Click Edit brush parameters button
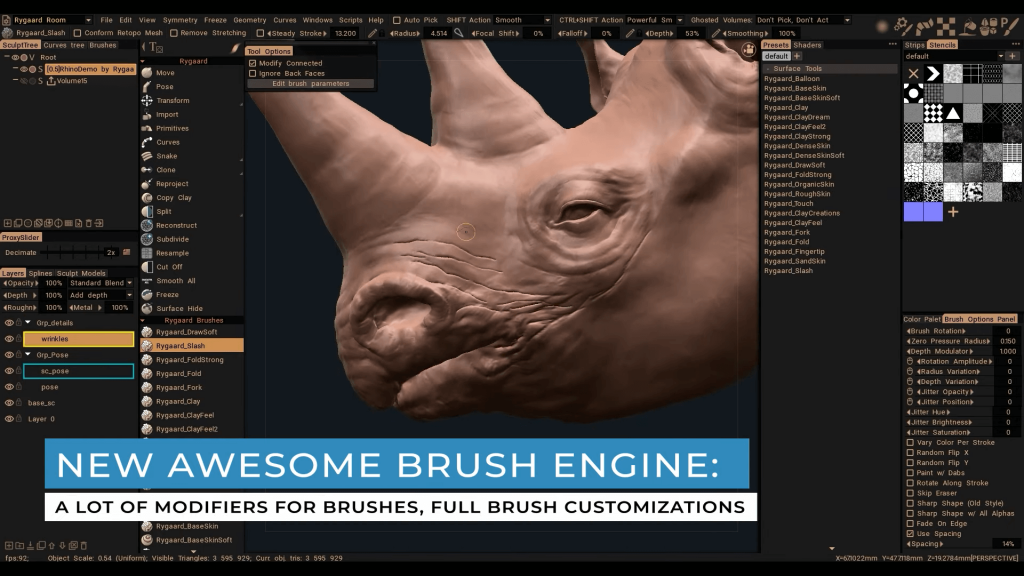 pyautogui.click(x=310, y=84)
